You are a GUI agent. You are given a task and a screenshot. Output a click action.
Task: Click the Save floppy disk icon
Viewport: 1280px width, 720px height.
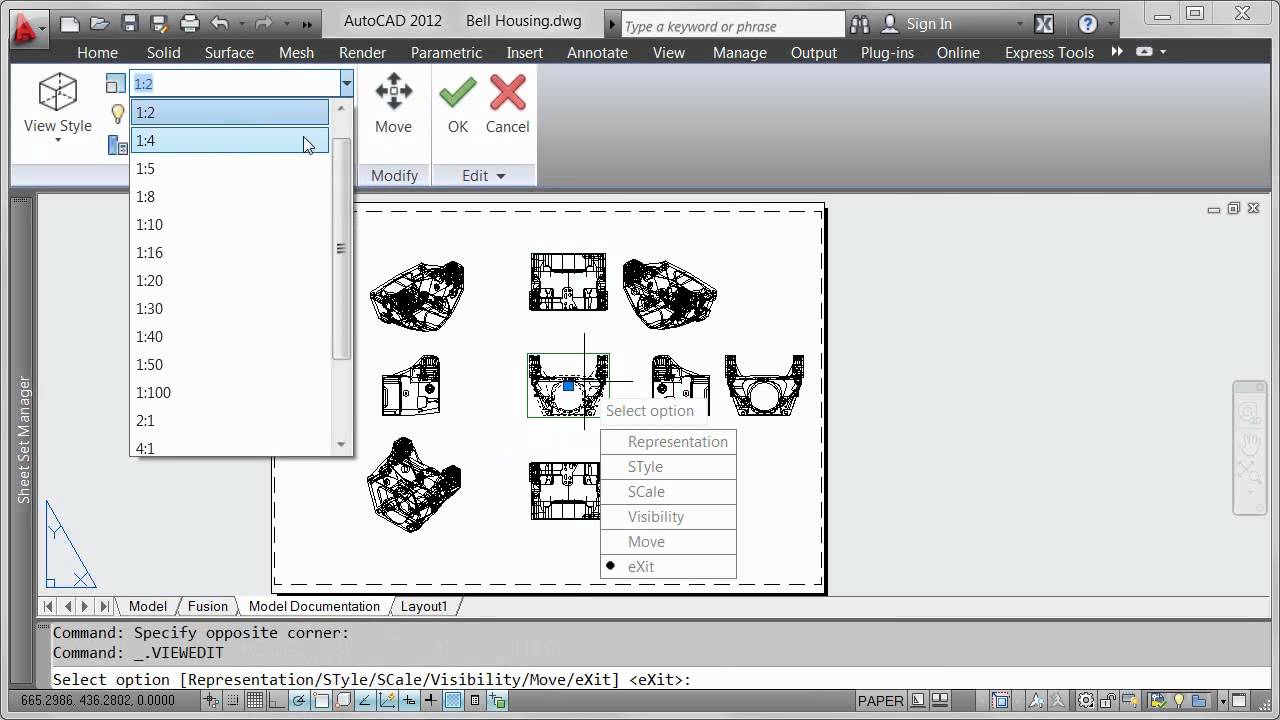129,23
